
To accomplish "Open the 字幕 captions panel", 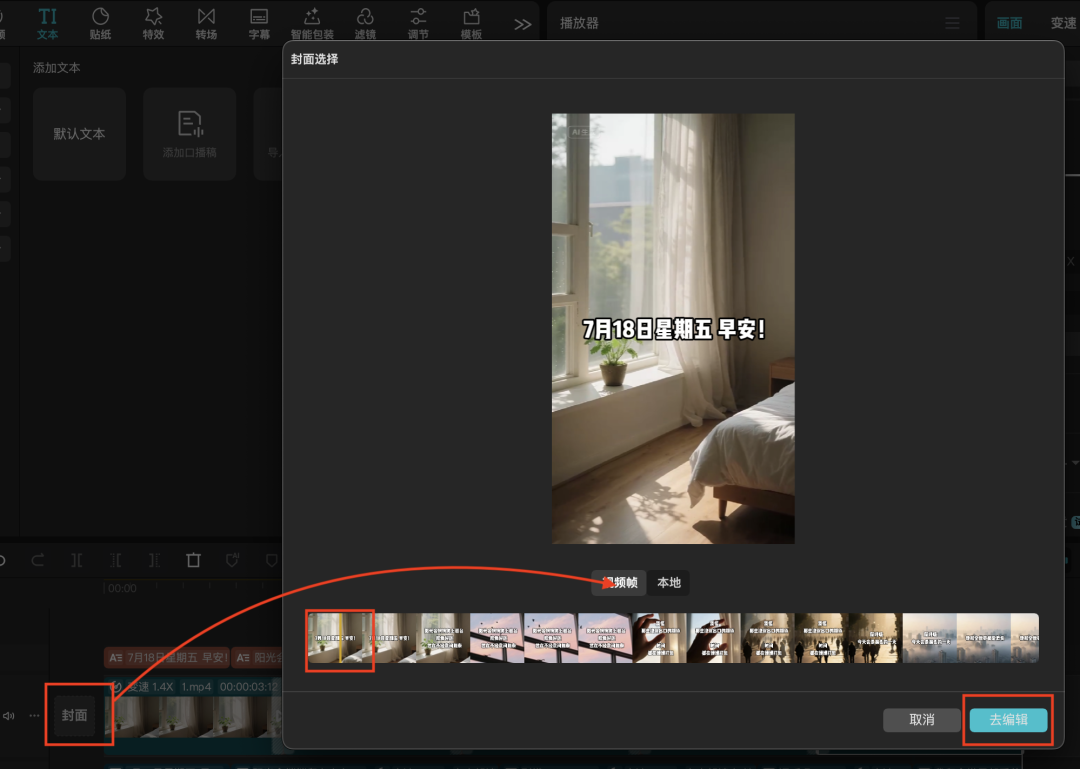I will click(x=259, y=22).
